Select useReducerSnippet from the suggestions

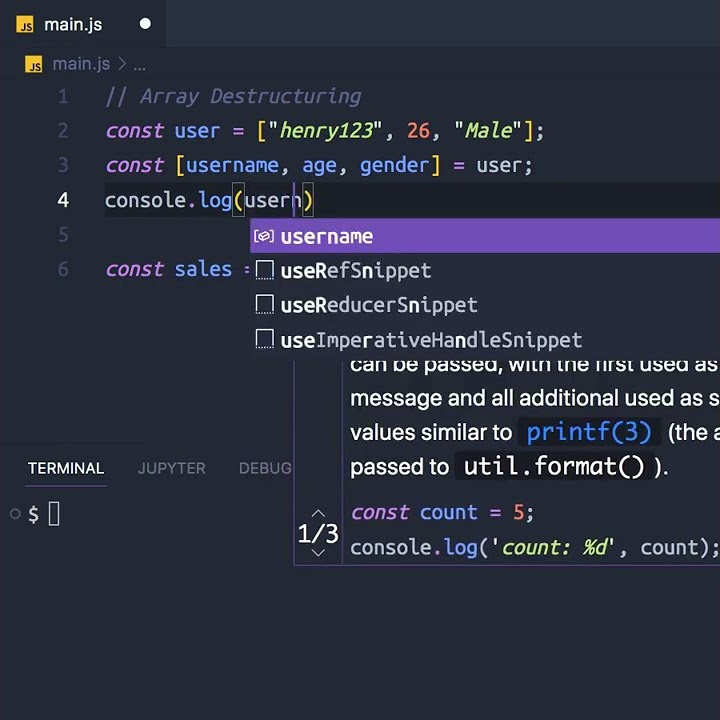379,305
